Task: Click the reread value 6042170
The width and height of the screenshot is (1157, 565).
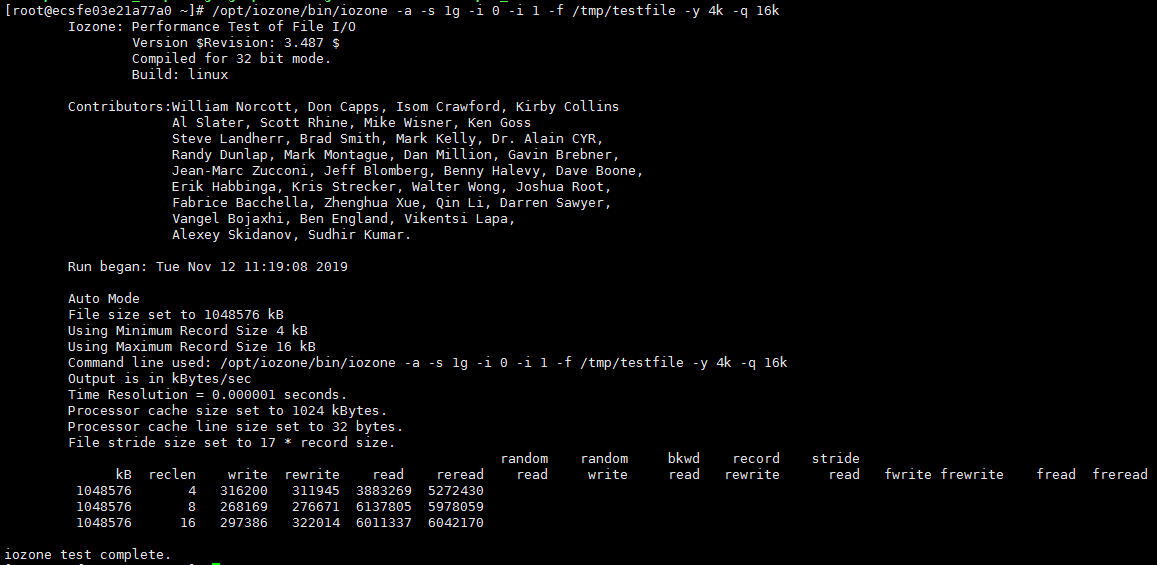Action: click(455, 523)
